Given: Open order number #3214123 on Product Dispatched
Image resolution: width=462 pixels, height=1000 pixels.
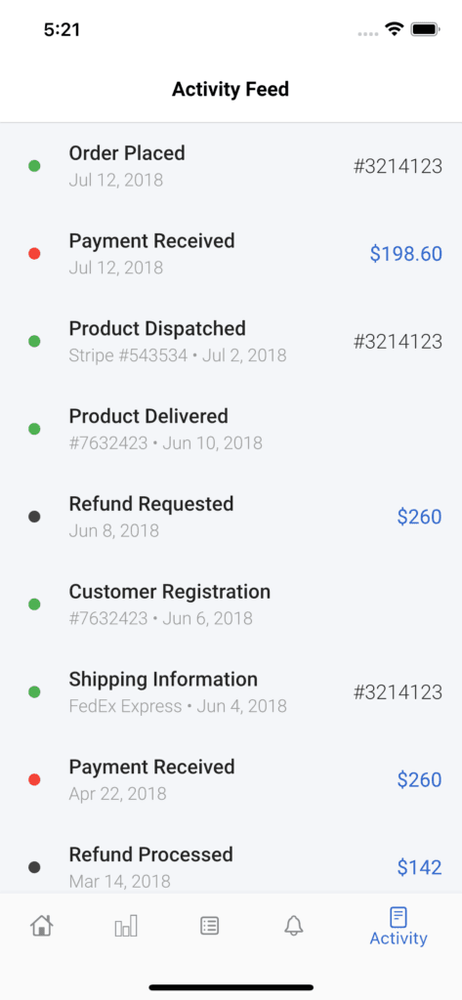Looking at the screenshot, I should click(x=398, y=341).
